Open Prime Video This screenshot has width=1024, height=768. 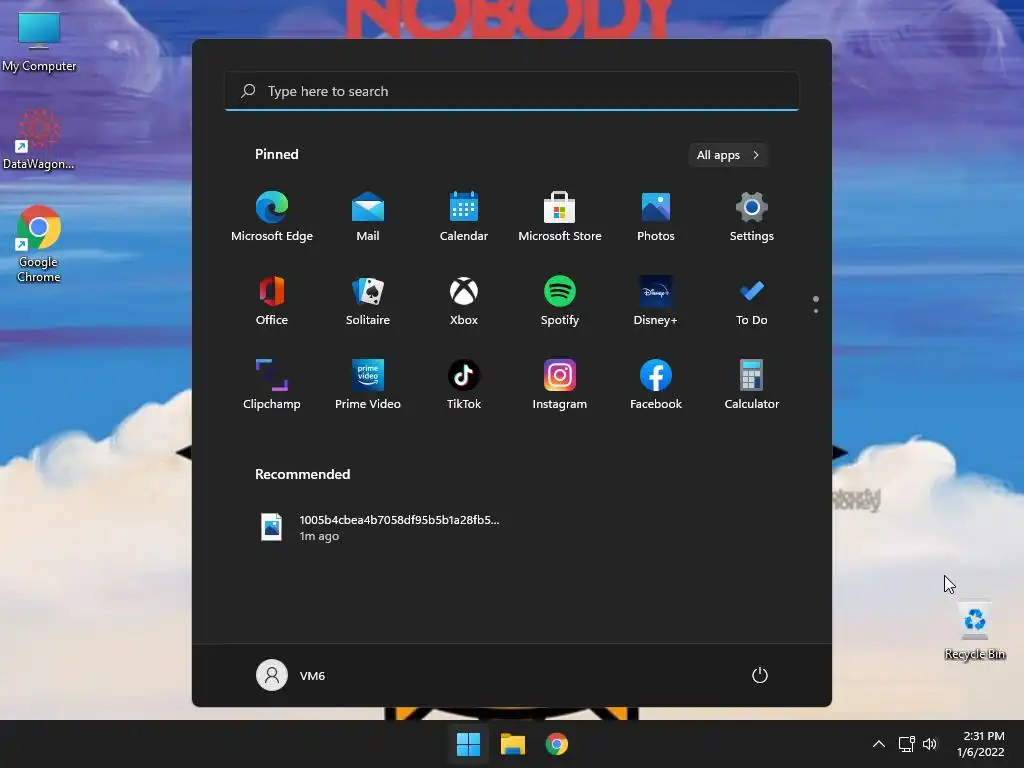coord(368,385)
